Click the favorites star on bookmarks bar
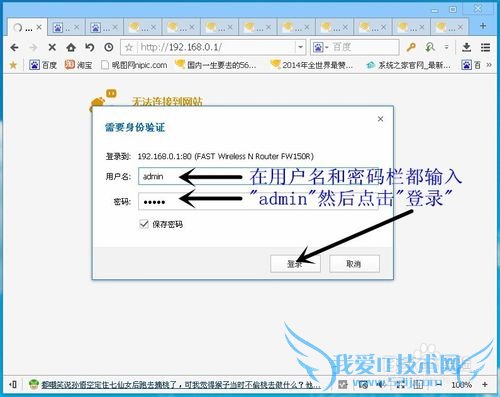The width and height of the screenshot is (500, 397). (x=13, y=65)
